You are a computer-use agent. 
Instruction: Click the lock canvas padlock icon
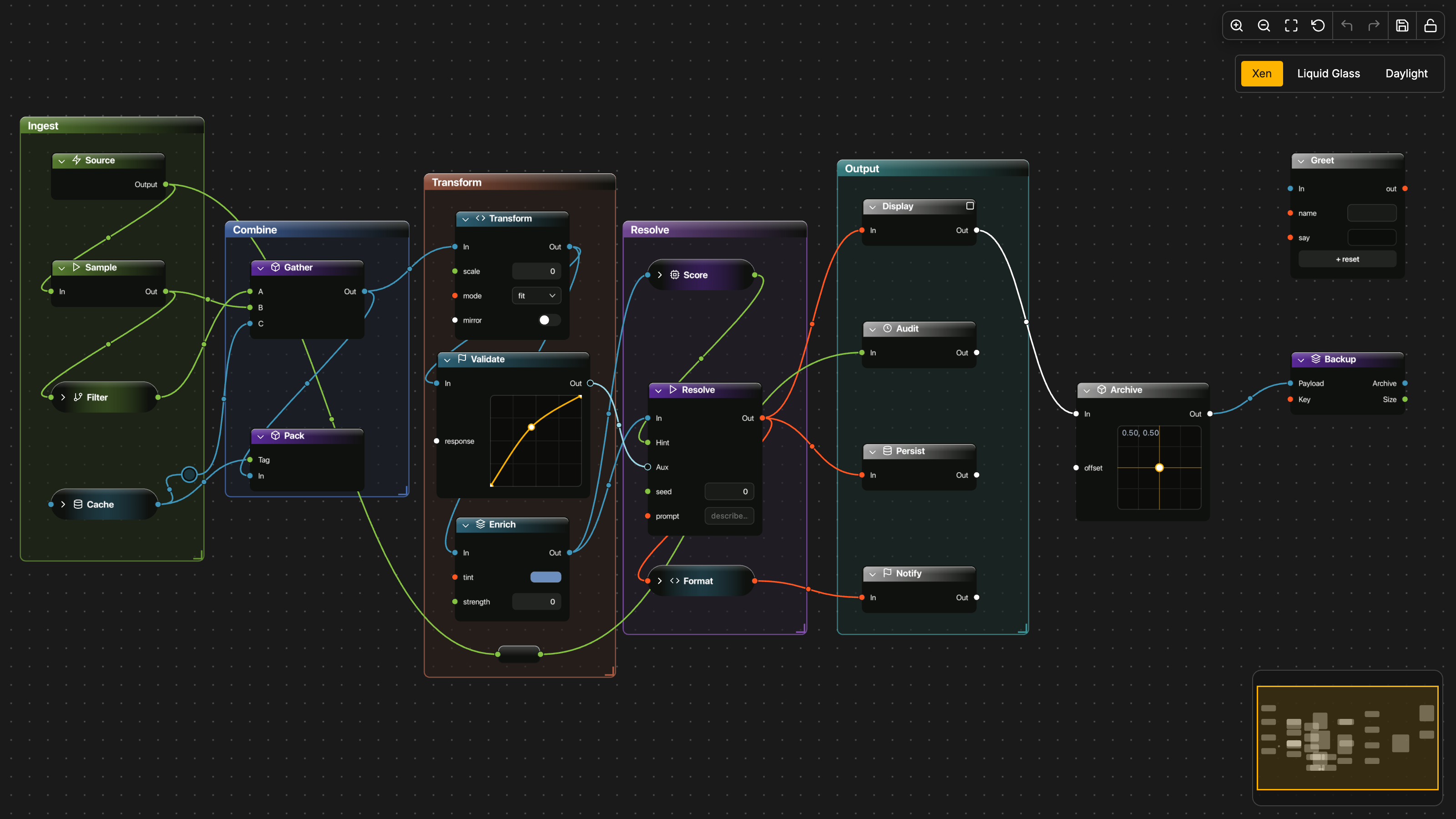pos(1431,25)
